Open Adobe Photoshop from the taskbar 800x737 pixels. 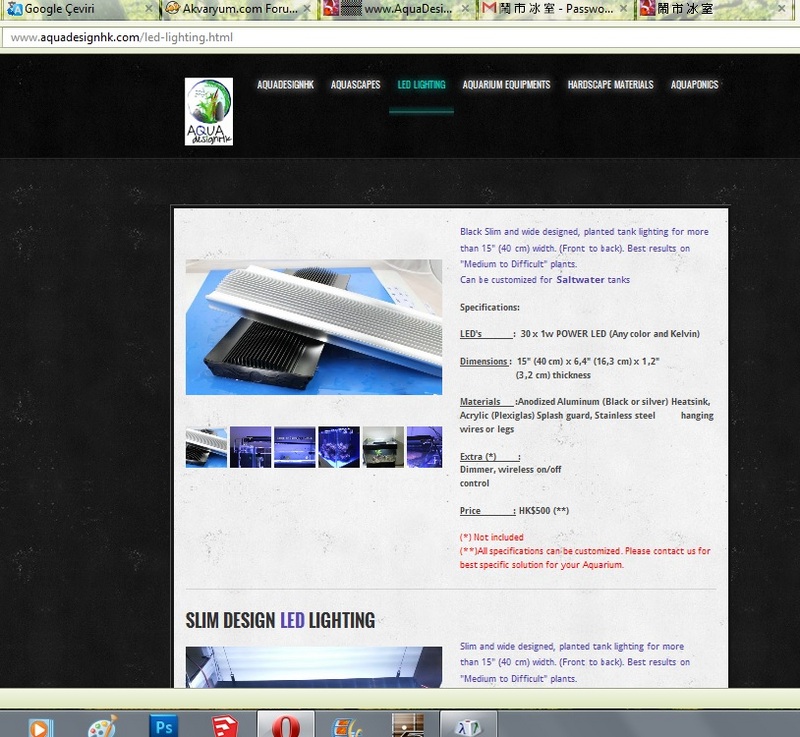pos(164,726)
